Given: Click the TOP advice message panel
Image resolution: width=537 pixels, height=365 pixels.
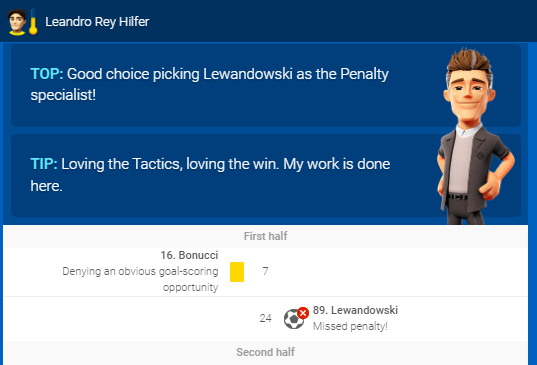Looking at the screenshot, I should [x=266, y=85].
